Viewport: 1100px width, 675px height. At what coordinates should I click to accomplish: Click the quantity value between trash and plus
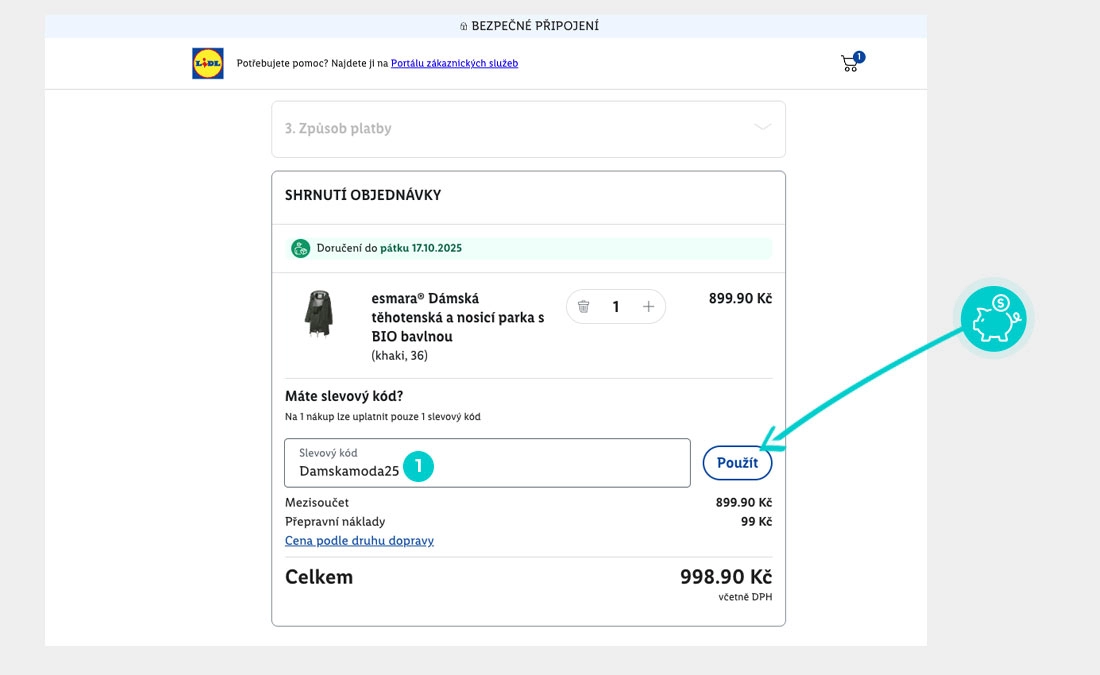[x=616, y=307]
